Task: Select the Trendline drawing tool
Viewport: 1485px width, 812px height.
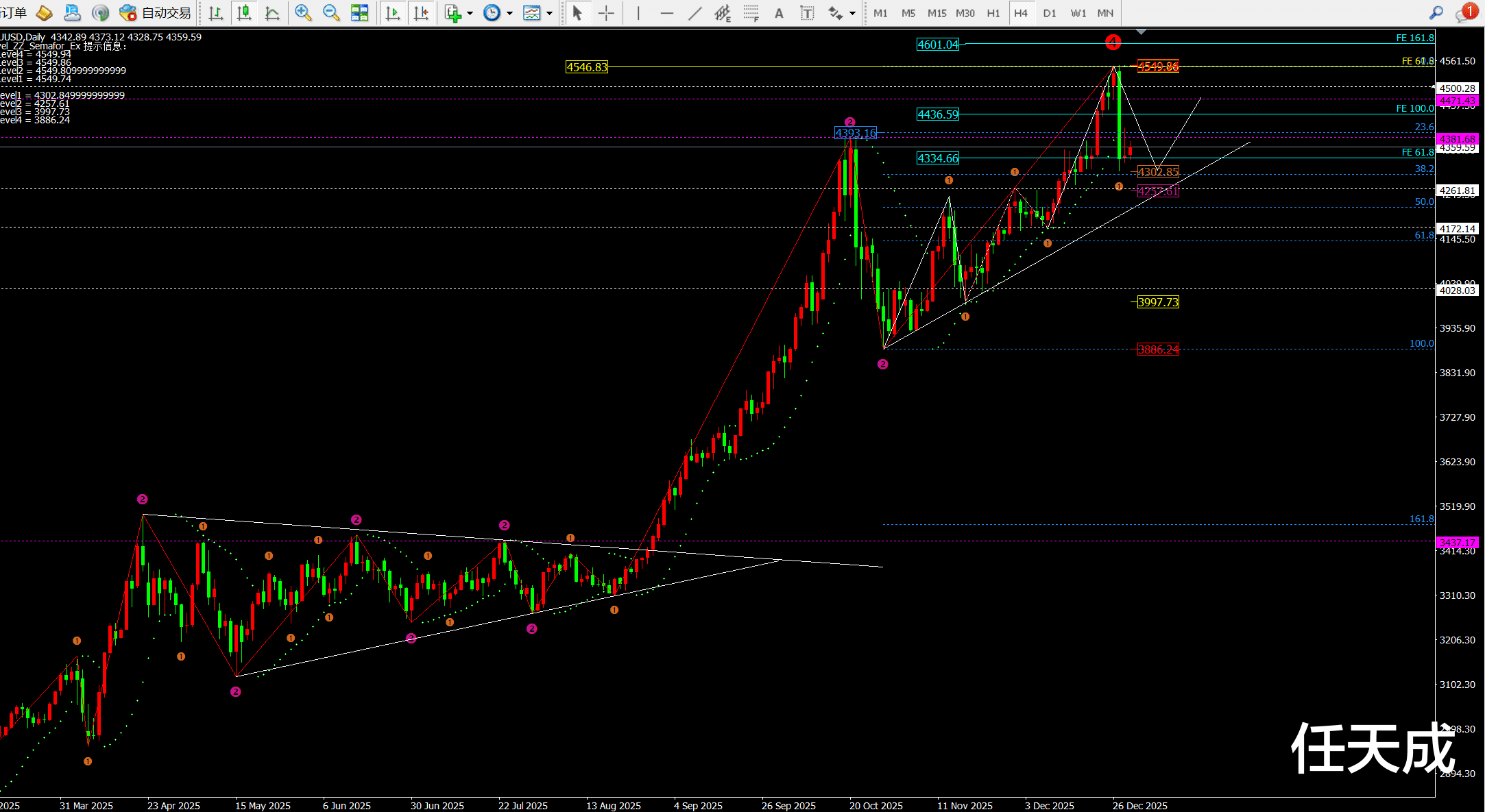Action: coord(695,13)
